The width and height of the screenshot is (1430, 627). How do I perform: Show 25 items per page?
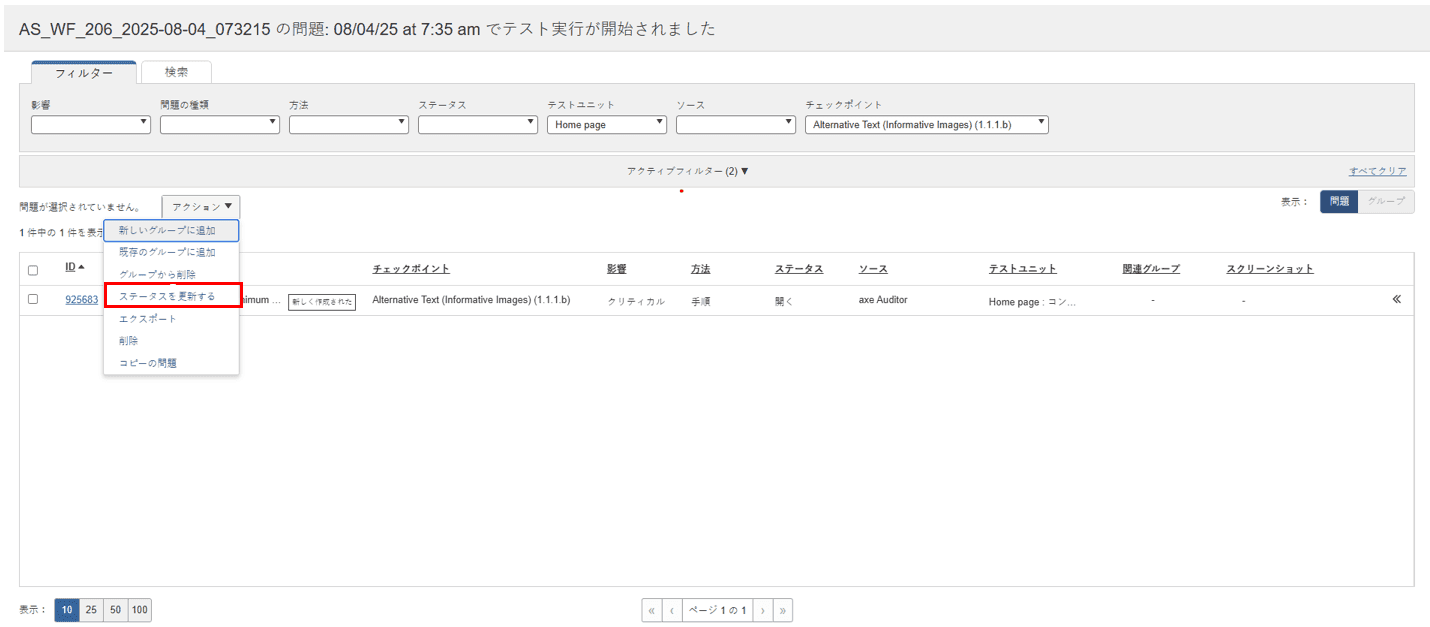[91, 610]
